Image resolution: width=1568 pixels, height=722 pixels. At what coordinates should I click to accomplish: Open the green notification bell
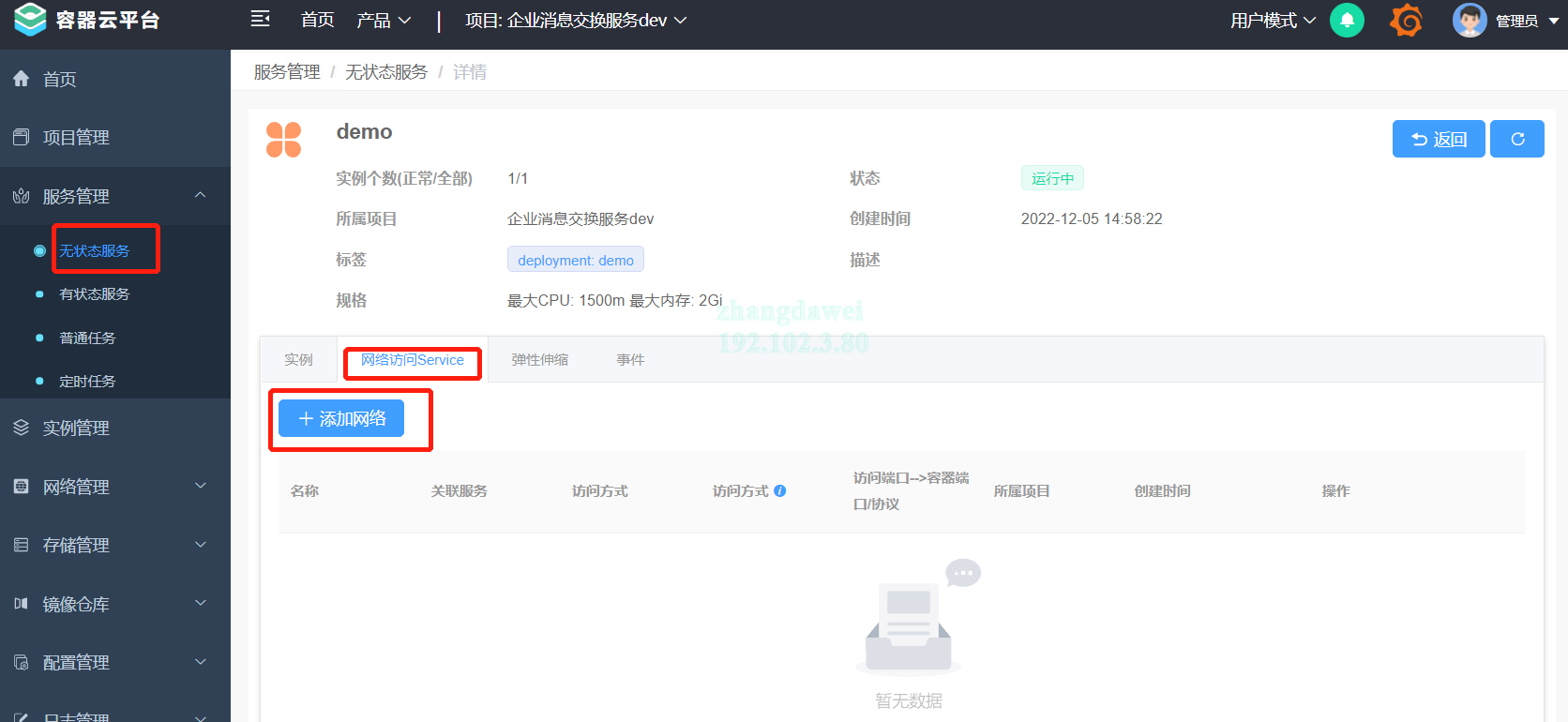click(x=1347, y=20)
